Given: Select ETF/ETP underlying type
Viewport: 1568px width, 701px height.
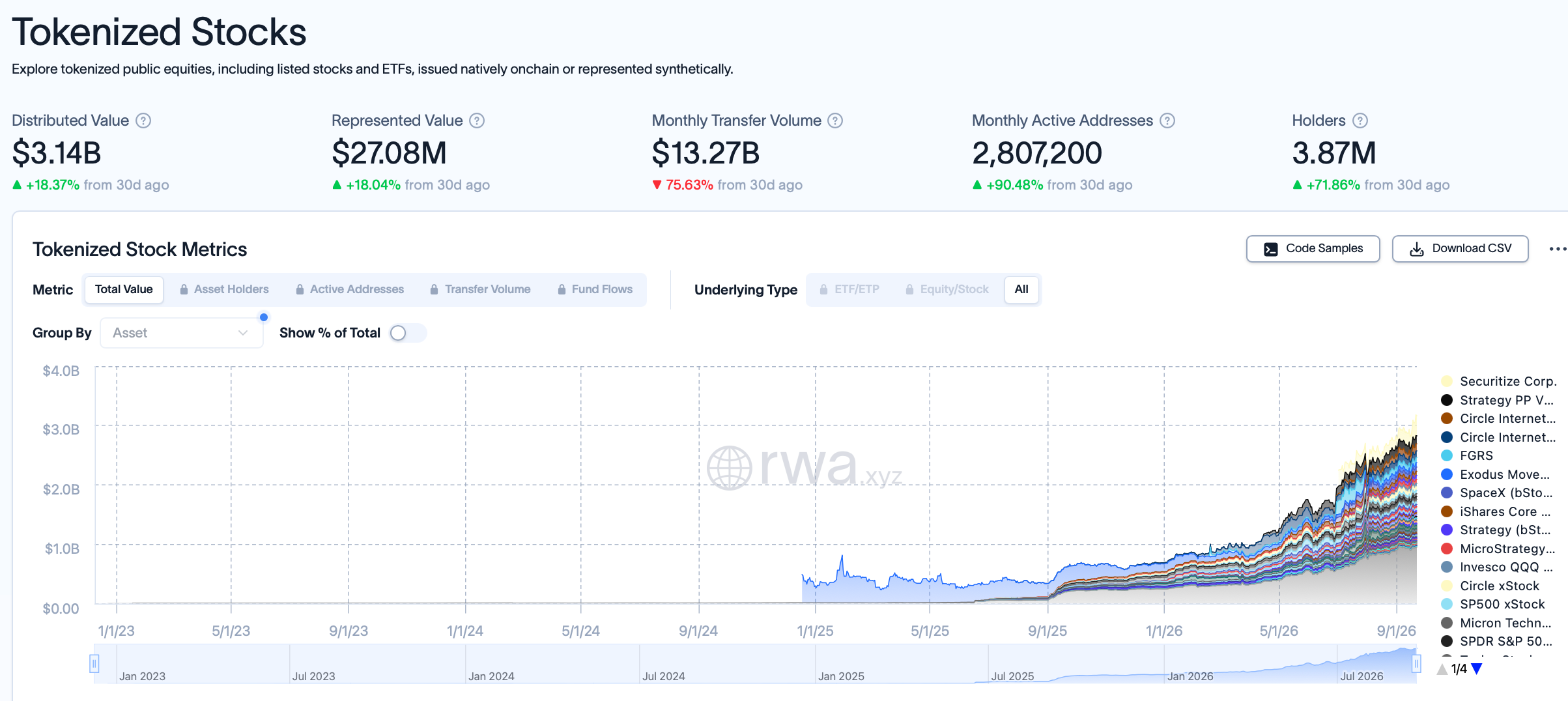Looking at the screenshot, I should 849,289.
